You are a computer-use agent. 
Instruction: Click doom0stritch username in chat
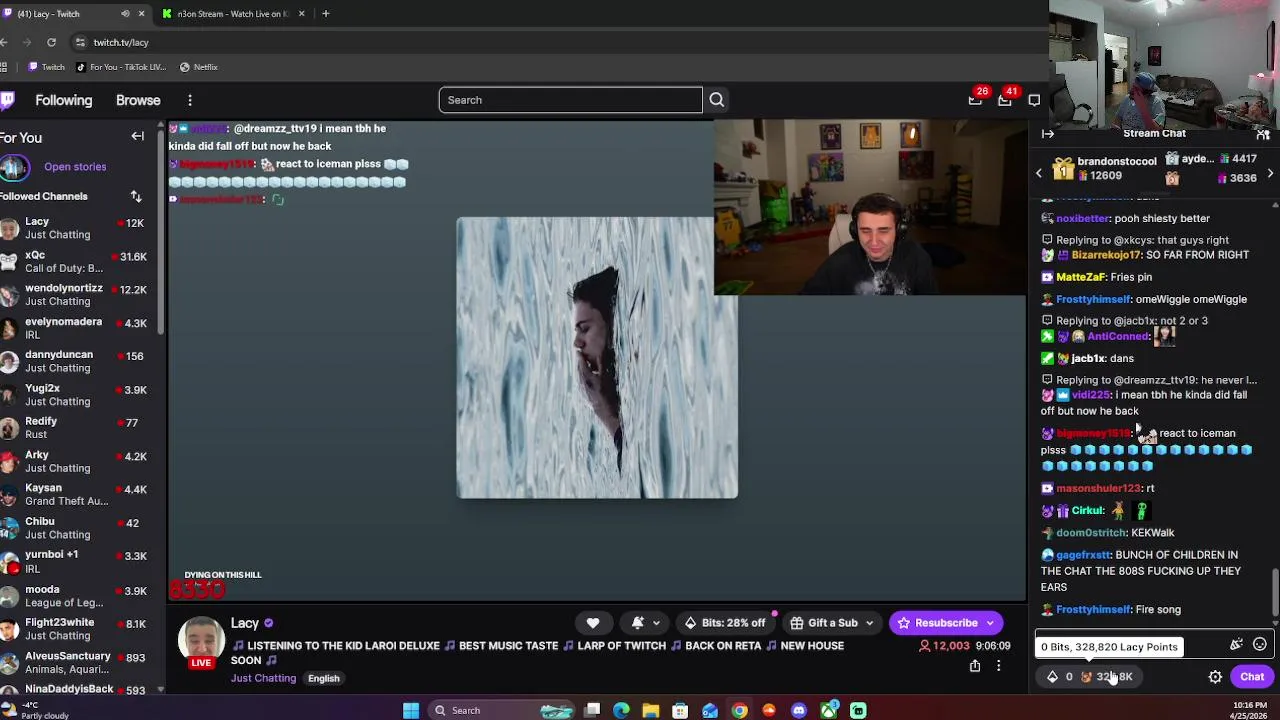click(x=1091, y=533)
